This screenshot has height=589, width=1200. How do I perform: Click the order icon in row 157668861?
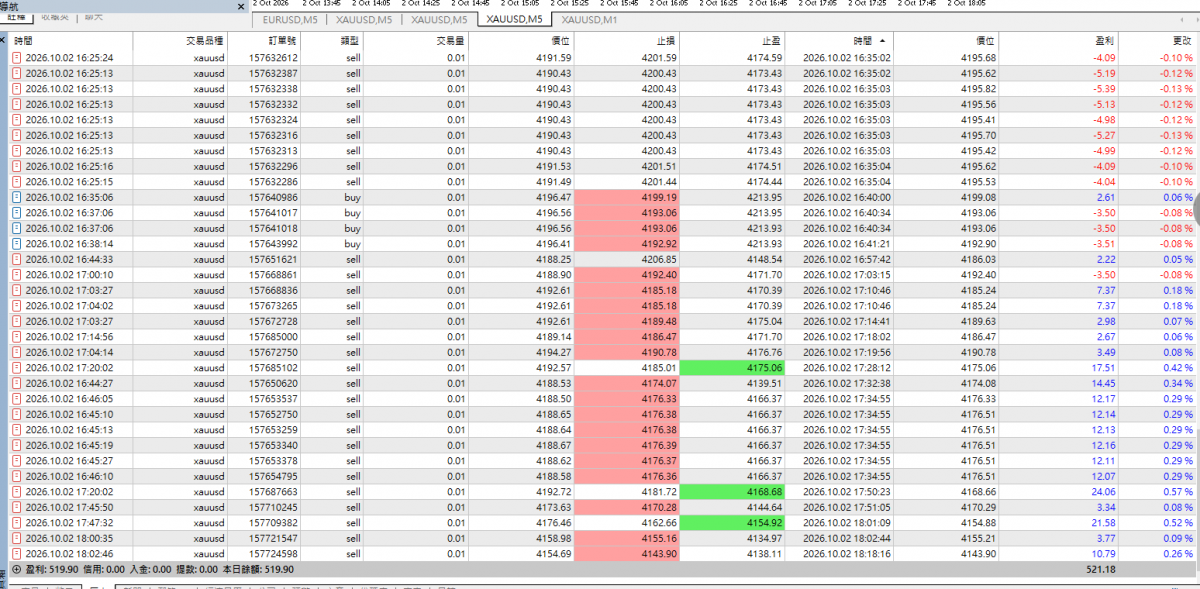click(x=17, y=275)
